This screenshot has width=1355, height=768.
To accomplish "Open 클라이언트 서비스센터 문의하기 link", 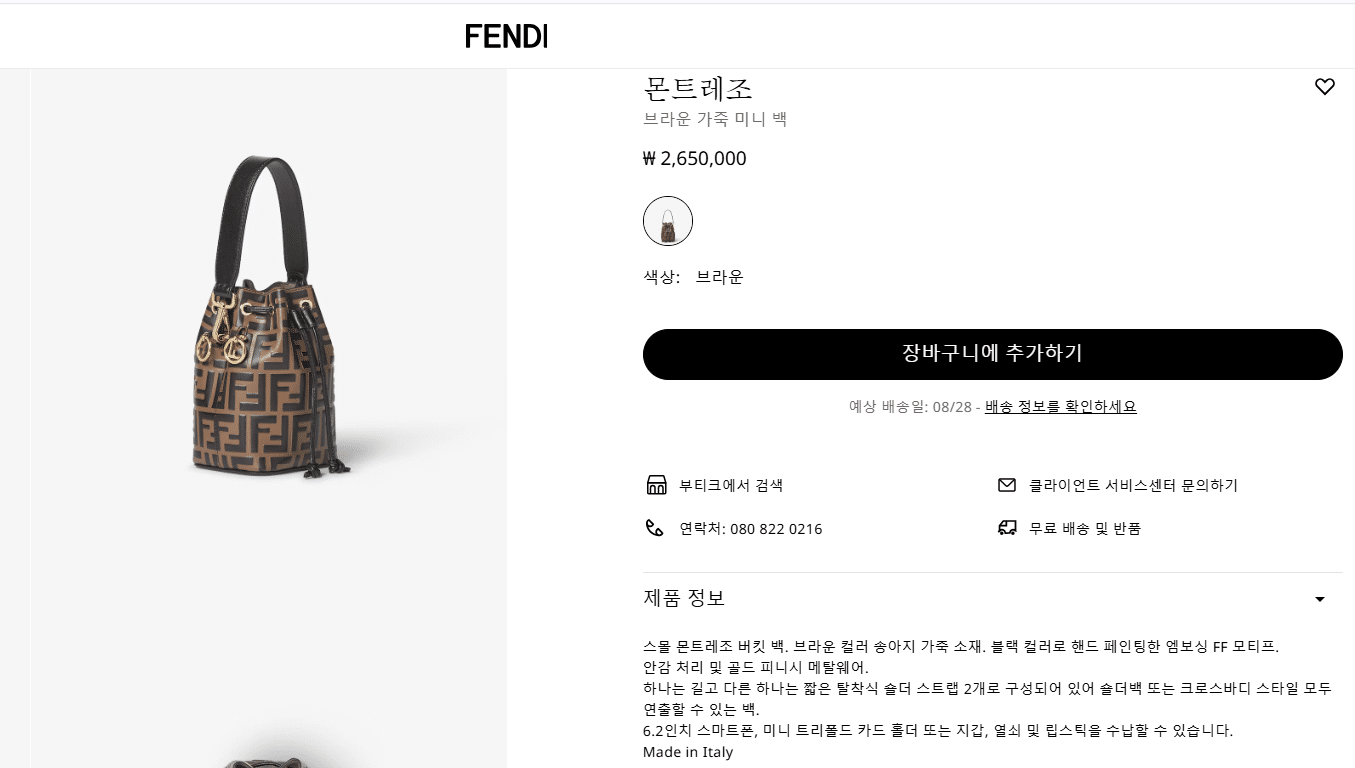I will [x=1133, y=486].
